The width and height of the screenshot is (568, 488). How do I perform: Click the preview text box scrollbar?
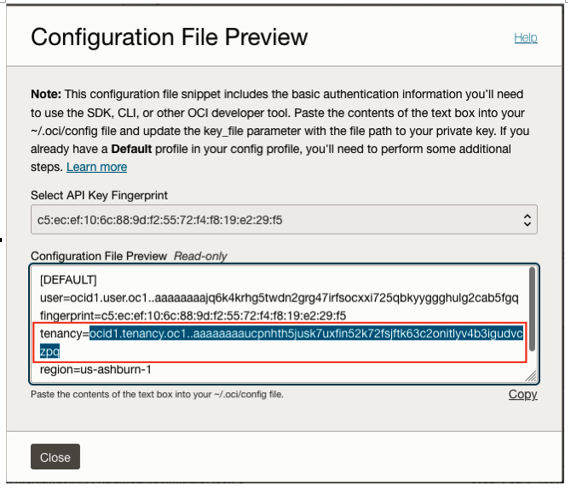click(532, 309)
